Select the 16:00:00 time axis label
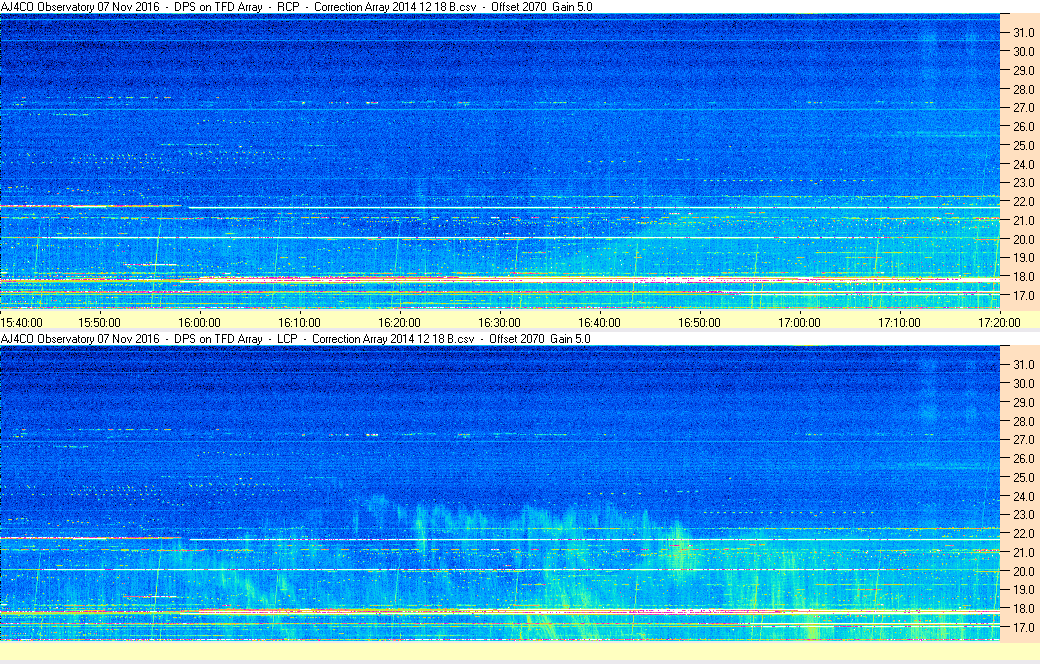This screenshot has width=1040, height=664. coord(200,322)
